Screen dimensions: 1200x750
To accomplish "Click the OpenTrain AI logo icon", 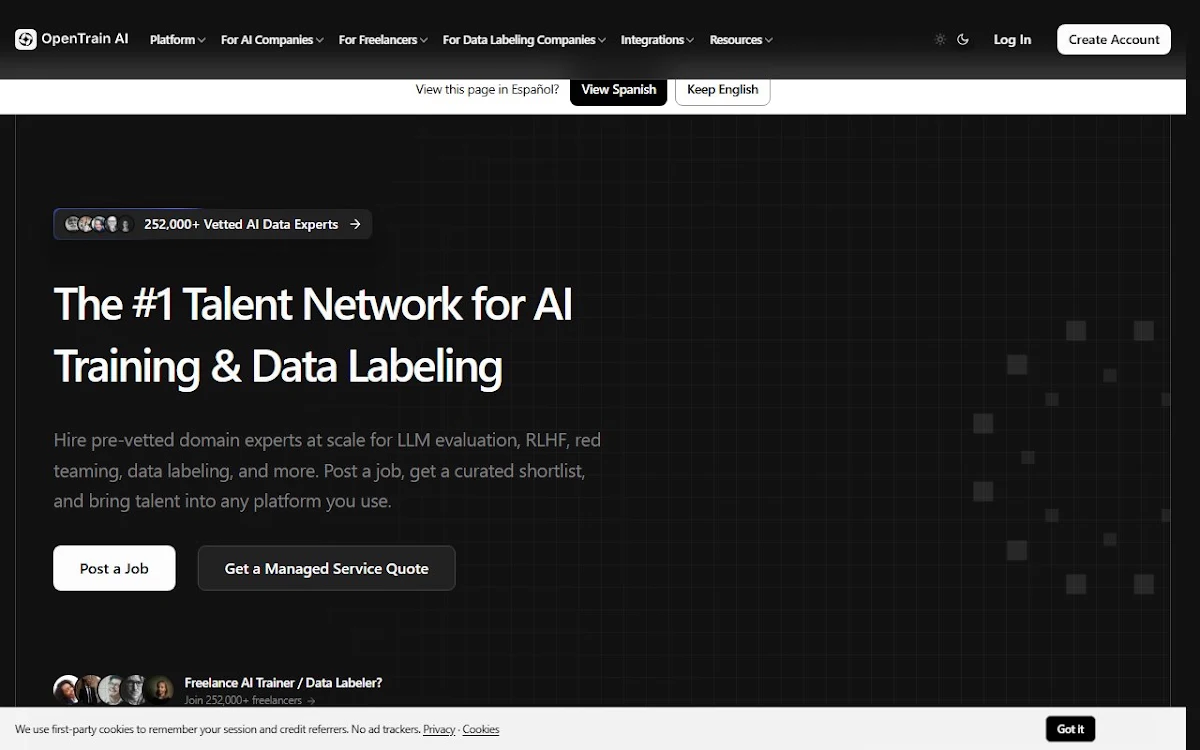I will point(26,39).
